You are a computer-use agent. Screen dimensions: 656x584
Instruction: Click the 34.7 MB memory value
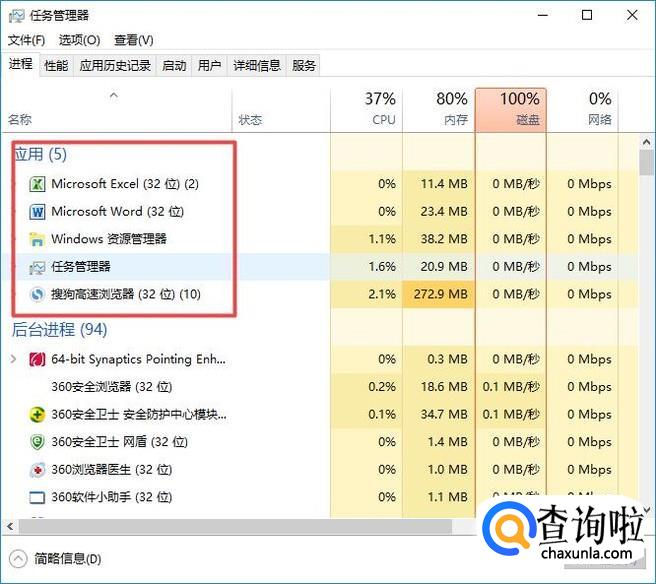(x=443, y=415)
